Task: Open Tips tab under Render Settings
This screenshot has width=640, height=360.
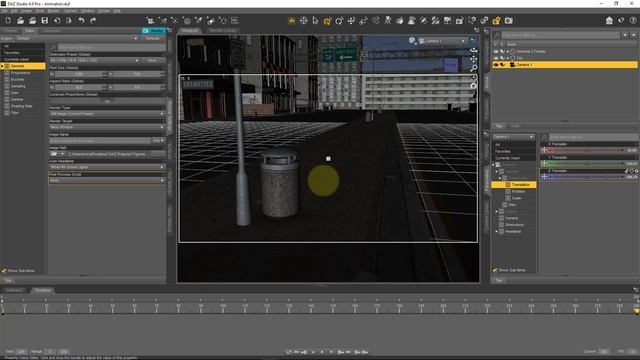Action: coord(8,280)
